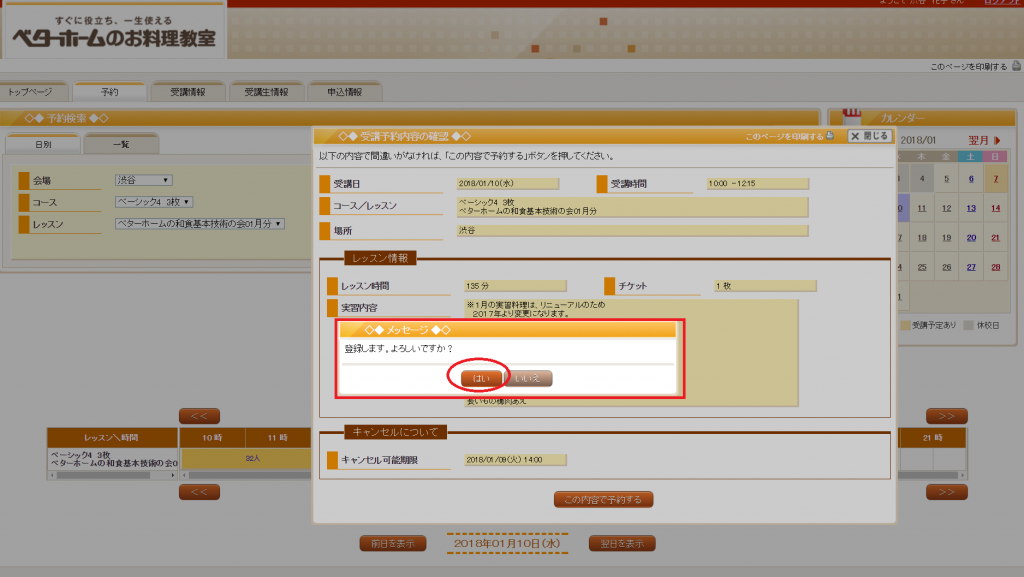Click the 受講日 value 2018/01/10(水)
Screen dimensions: 1024x577
click(507, 184)
